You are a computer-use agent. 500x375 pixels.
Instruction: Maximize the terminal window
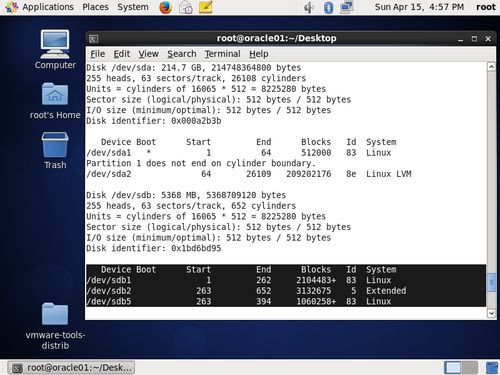tap(474, 39)
